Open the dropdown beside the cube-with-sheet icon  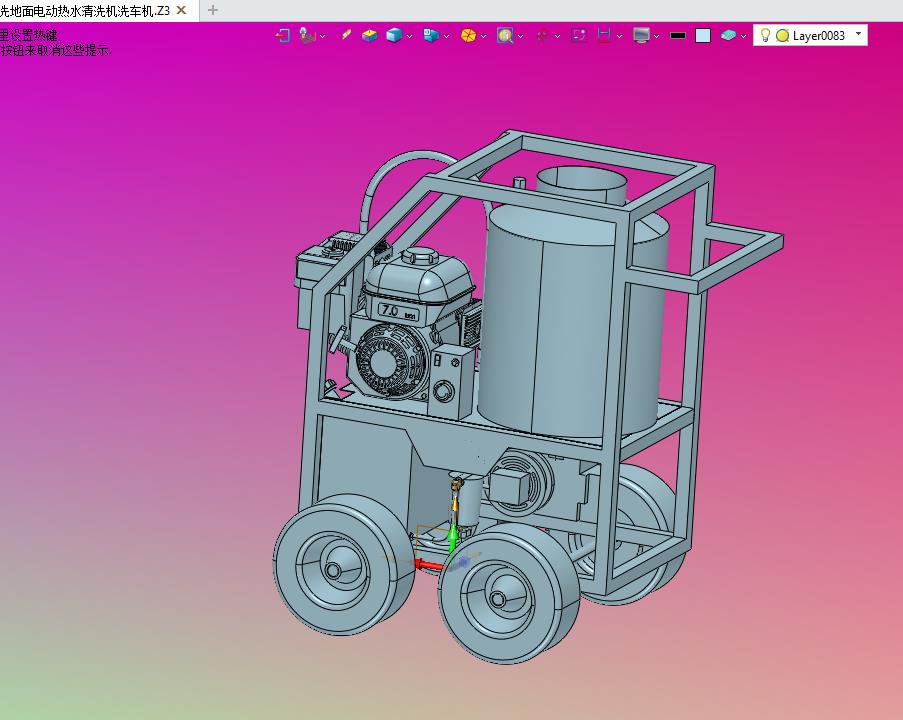click(446, 36)
